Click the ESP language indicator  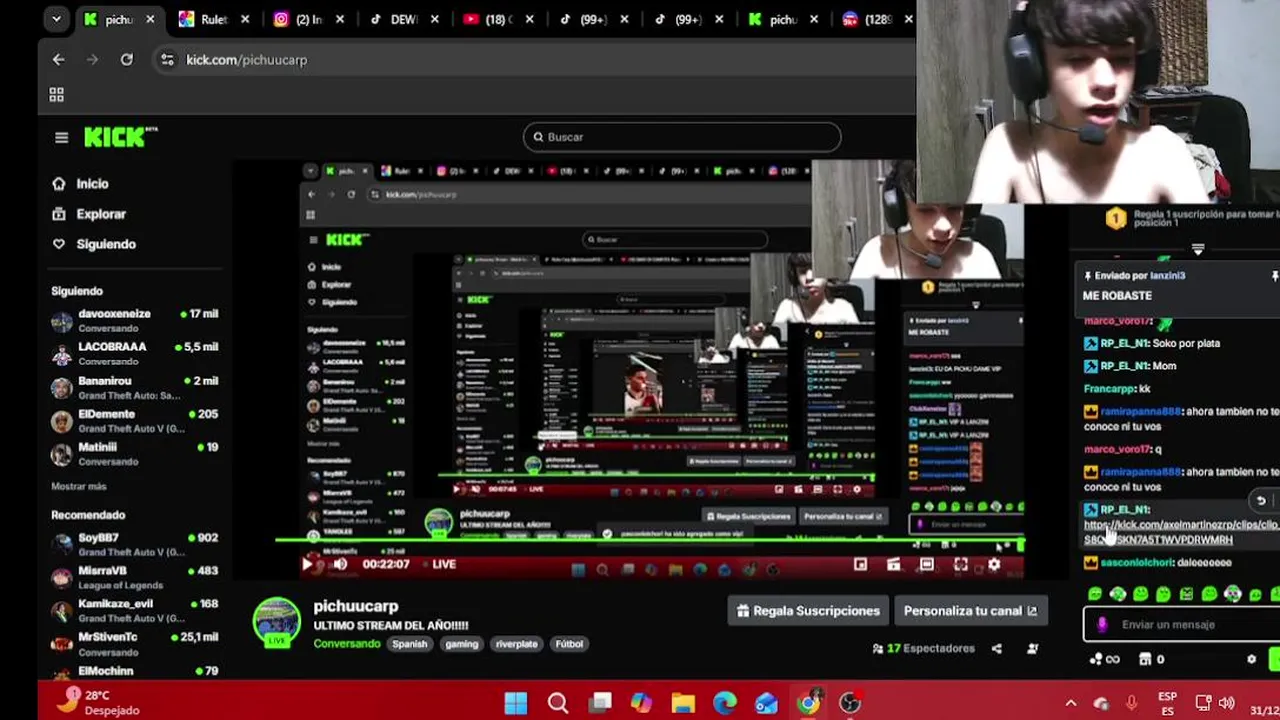tap(1166, 703)
